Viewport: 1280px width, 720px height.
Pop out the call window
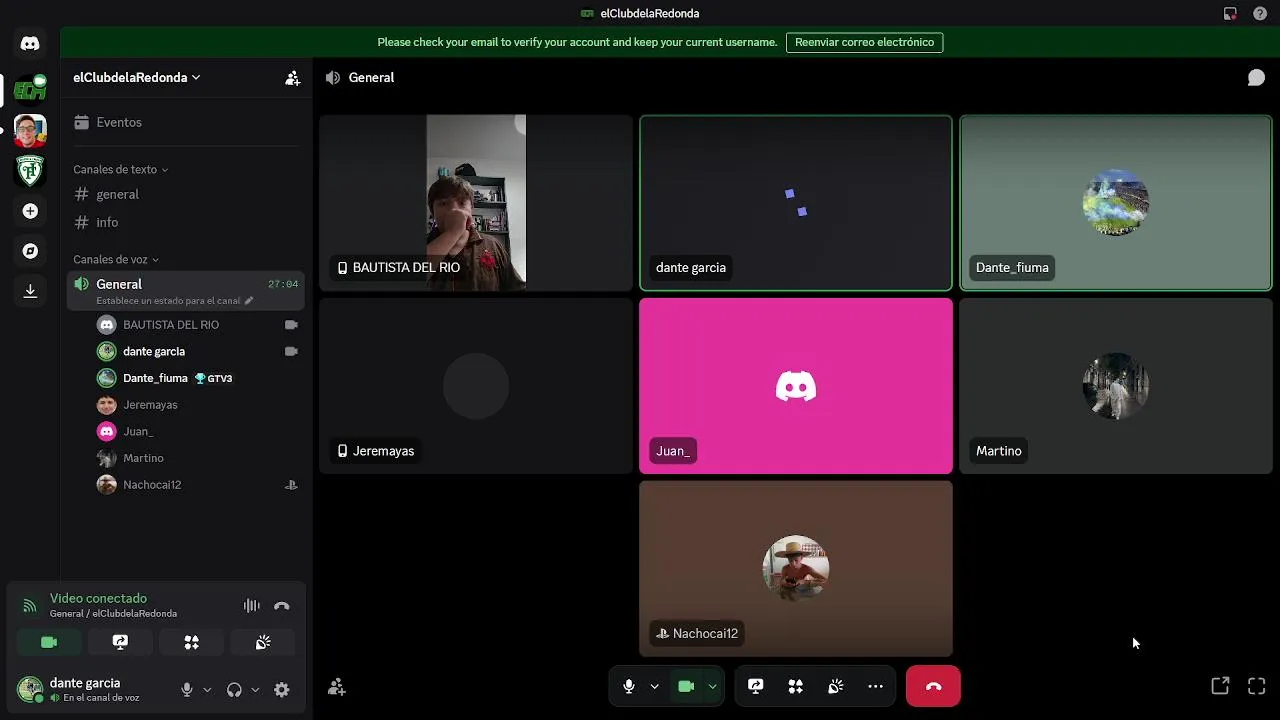1220,686
